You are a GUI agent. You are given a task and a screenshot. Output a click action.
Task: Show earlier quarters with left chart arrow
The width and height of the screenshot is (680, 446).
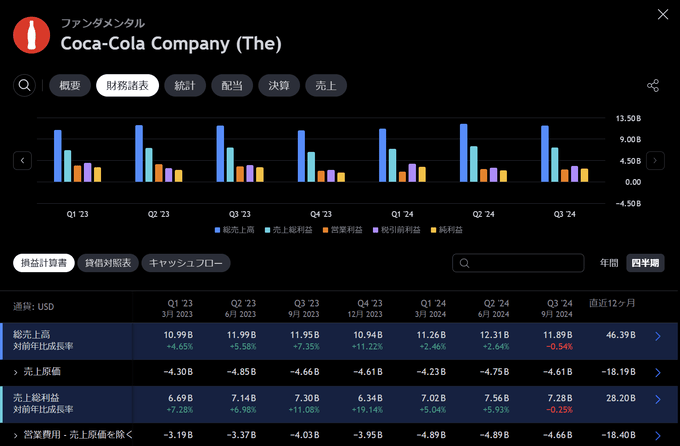pos(23,161)
